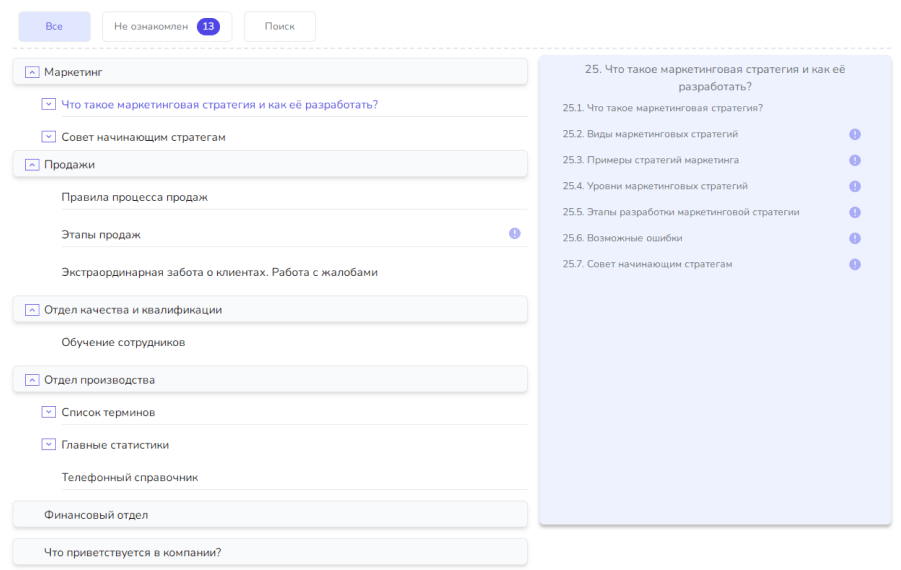Collapse the Отдел качества и квалификации section

[x=32, y=310]
